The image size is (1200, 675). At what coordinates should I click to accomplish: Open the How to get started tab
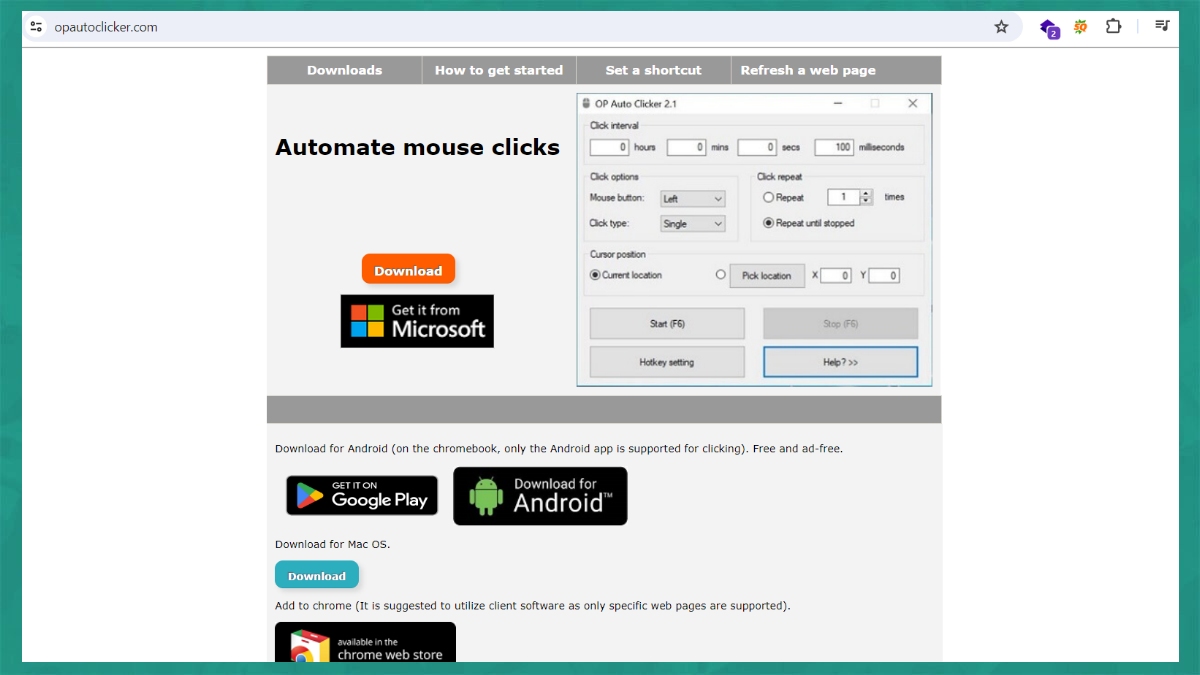click(498, 70)
